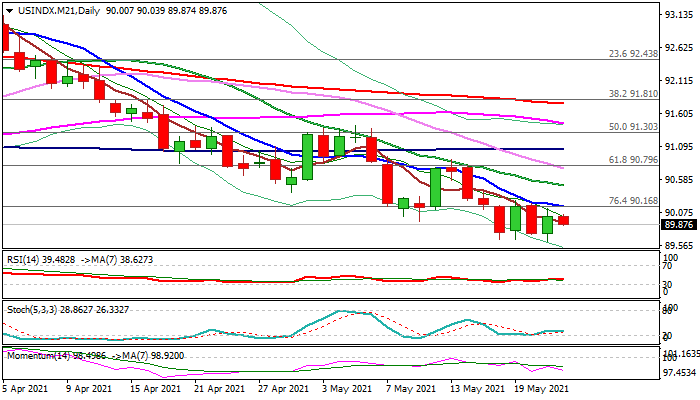Click the Momentum(14) indicator label

click(32, 355)
